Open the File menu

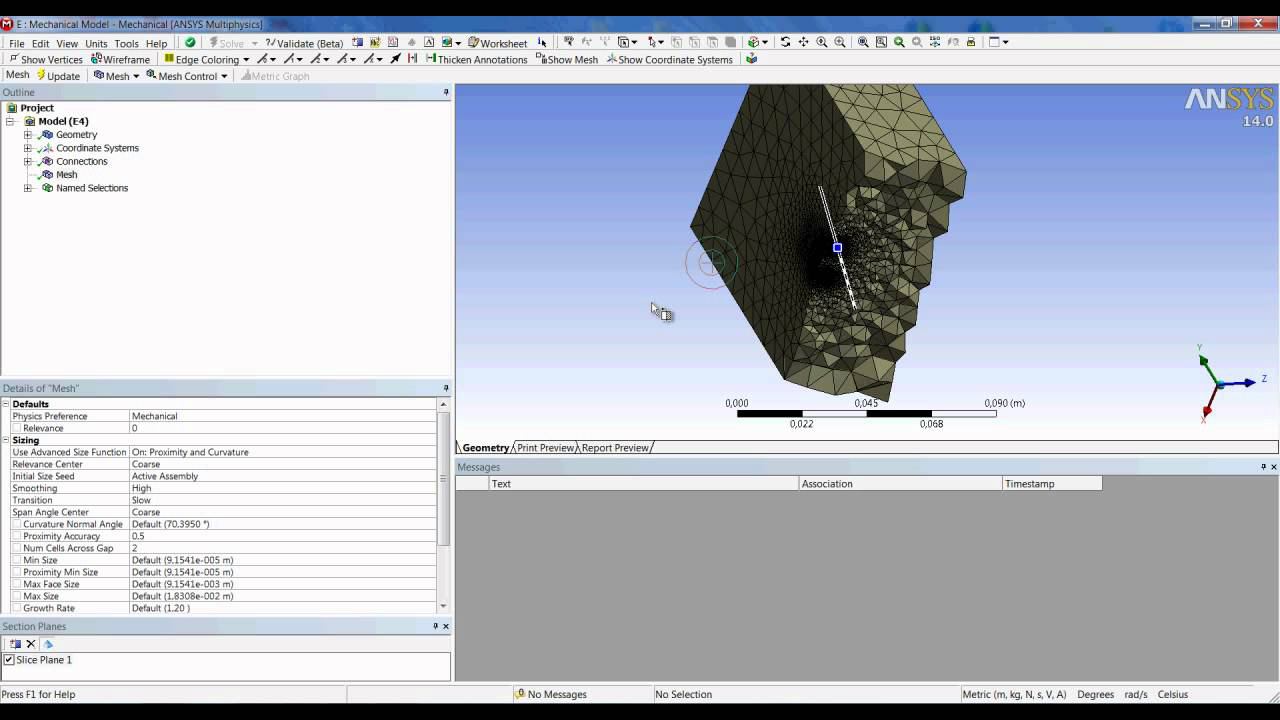pos(17,43)
